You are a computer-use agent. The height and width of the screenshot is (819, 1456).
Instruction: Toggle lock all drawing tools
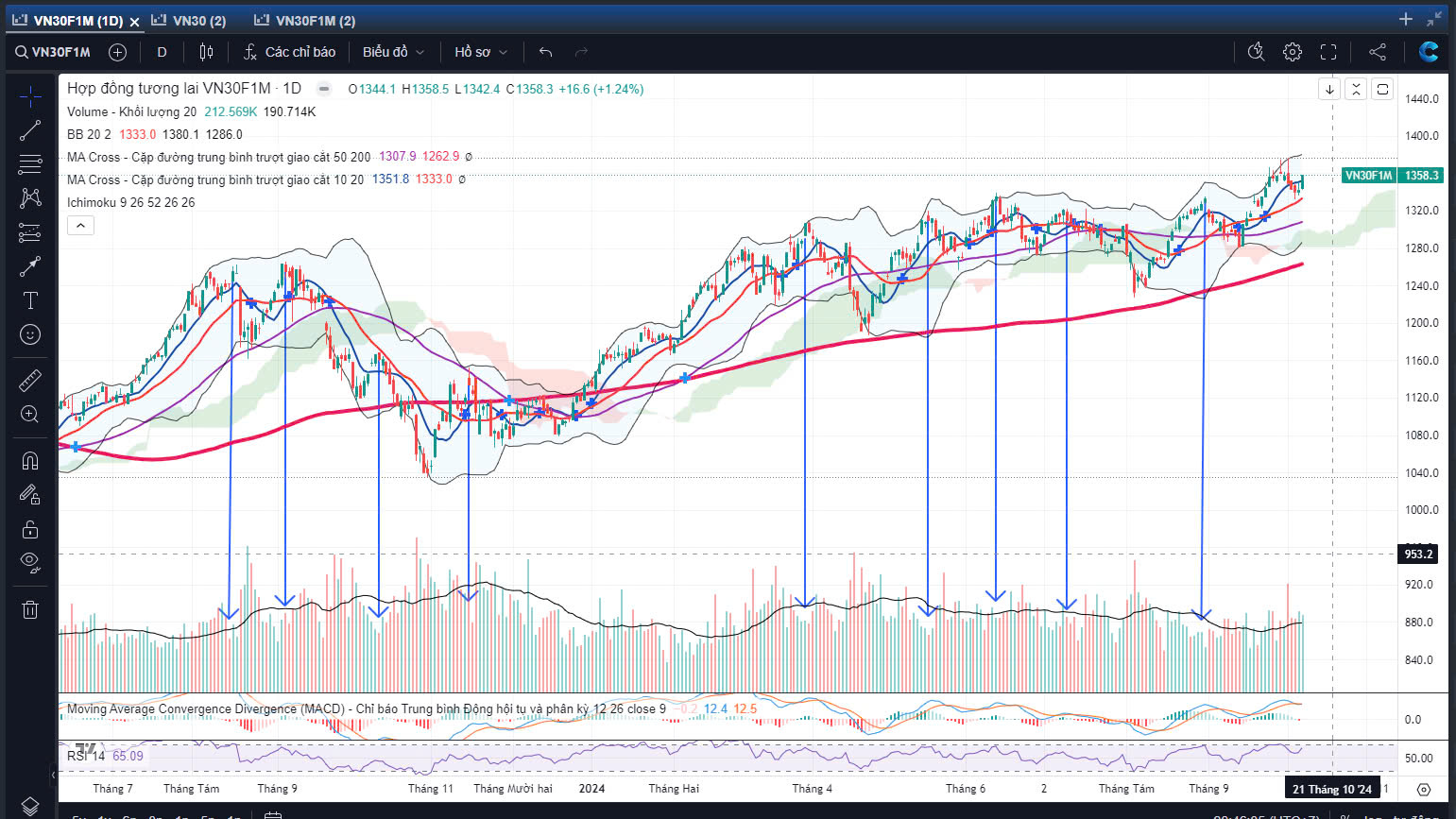click(30, 528)
